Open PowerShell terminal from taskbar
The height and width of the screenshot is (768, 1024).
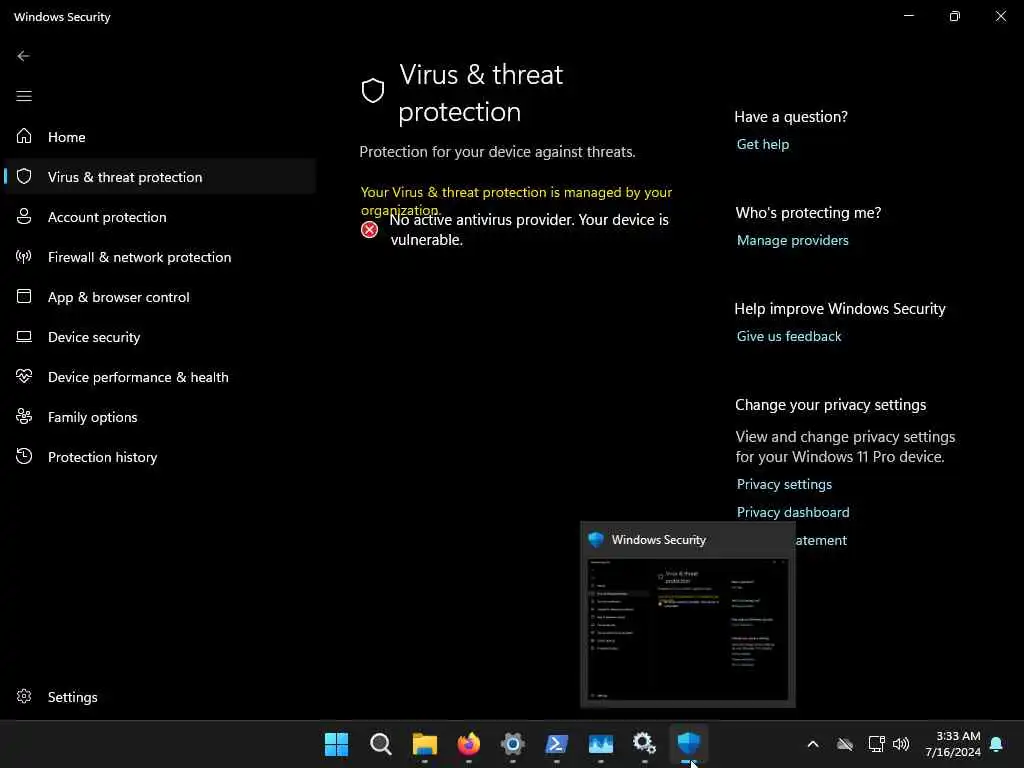click(x=556, y=744)
